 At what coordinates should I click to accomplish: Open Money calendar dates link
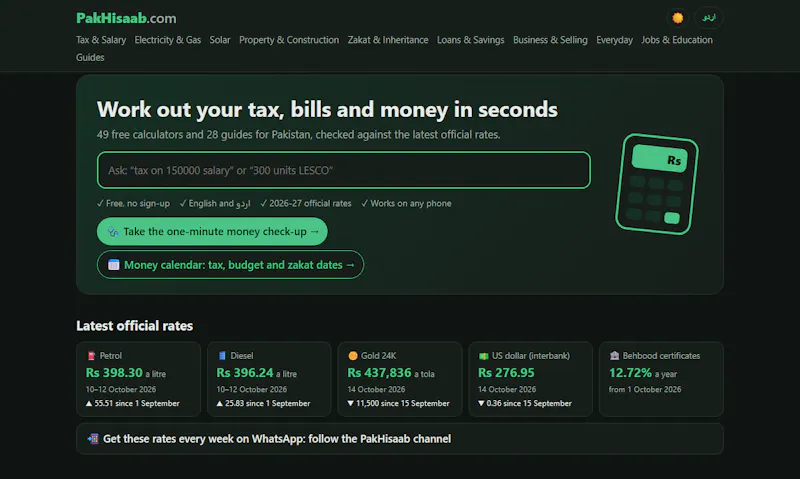[x=230, y=265]
